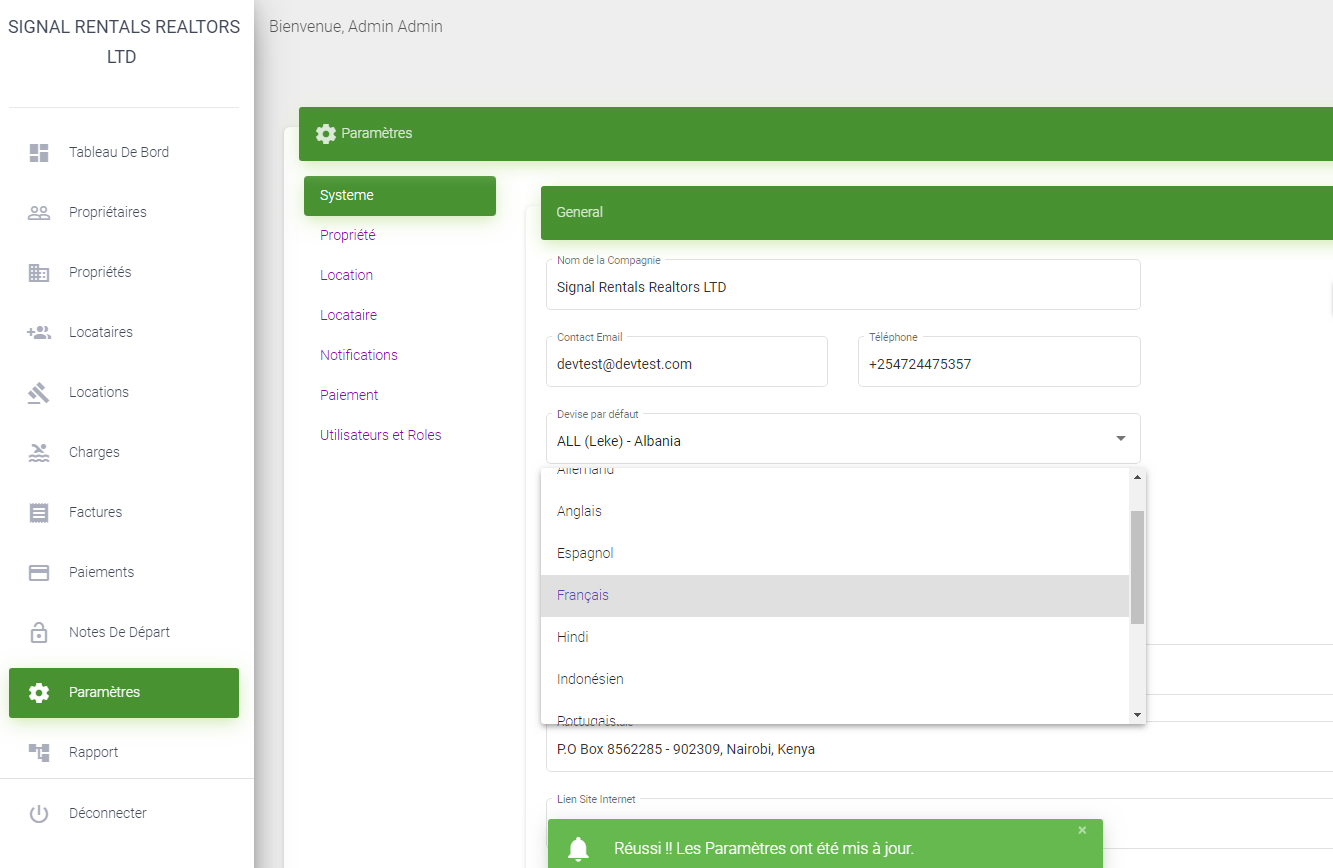
Task: Select Français from the language list
Action: (x=583, y=594)
